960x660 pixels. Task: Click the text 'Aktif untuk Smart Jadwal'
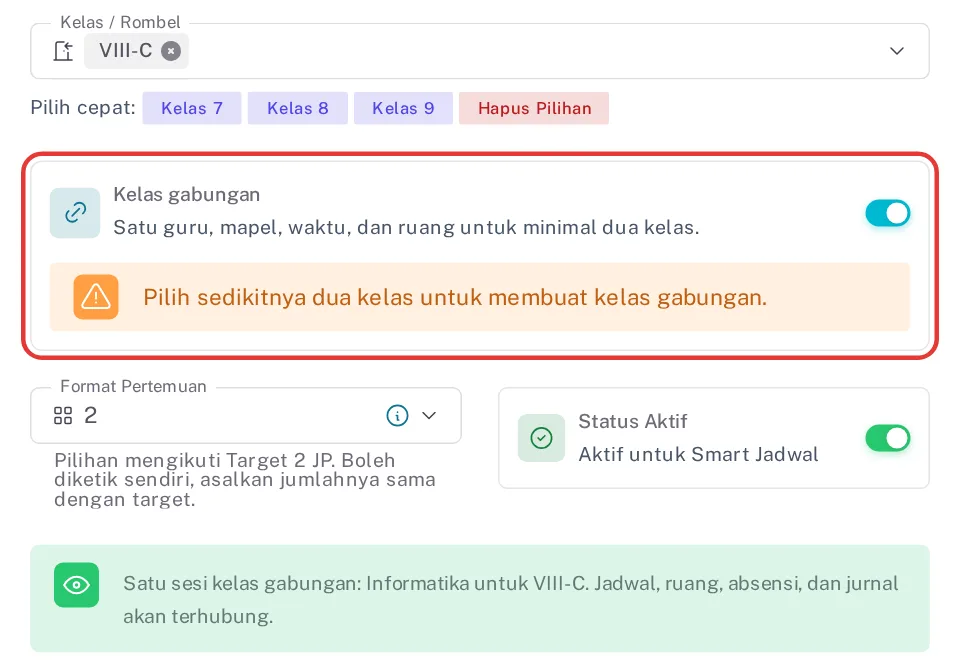click(x=698, y=454)
